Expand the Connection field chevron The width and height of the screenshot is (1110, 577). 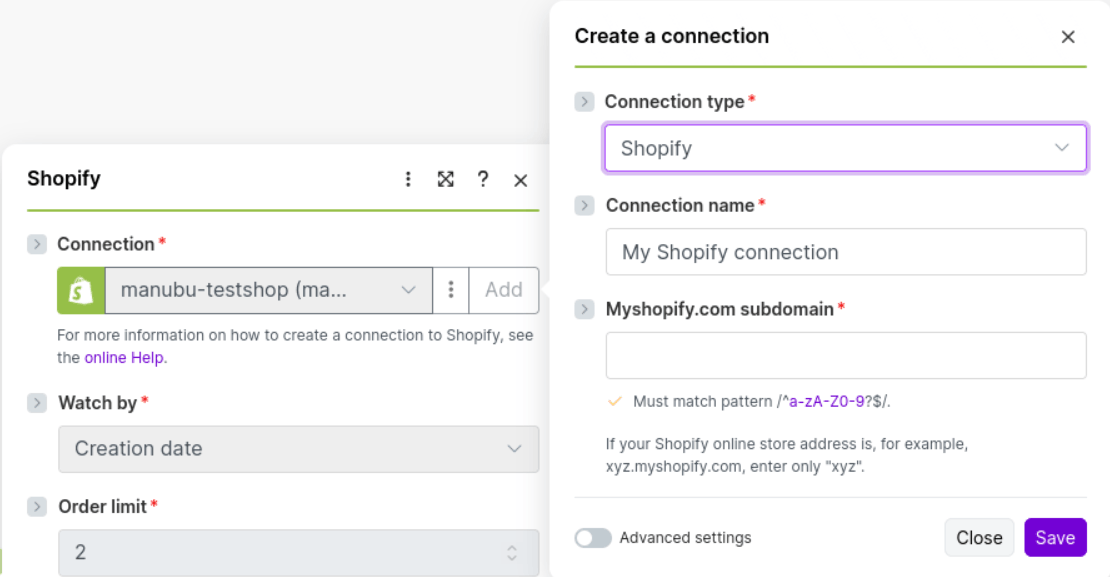click(37, 244)
